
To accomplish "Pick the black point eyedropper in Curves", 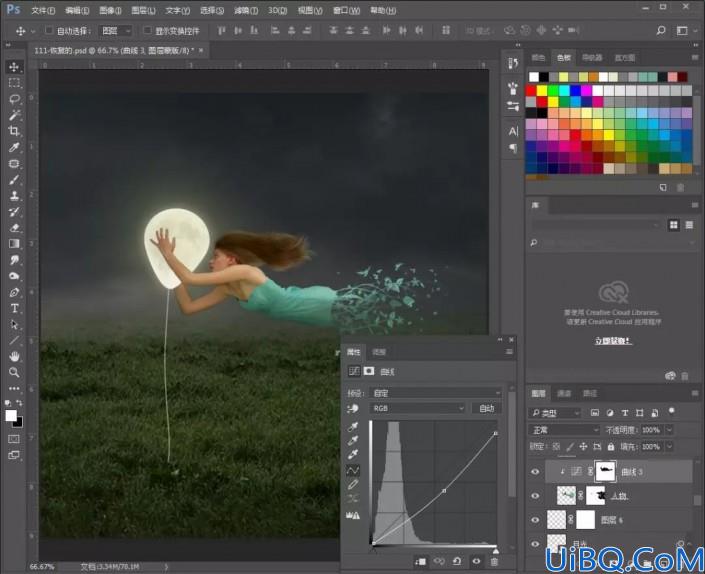I will click(x=353, y=427).
